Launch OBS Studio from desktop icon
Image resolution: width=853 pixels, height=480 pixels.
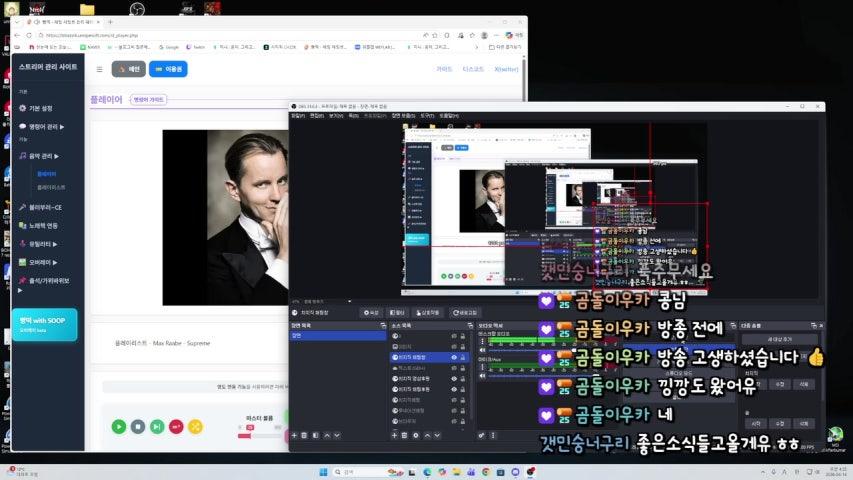[x=137, y=8]
